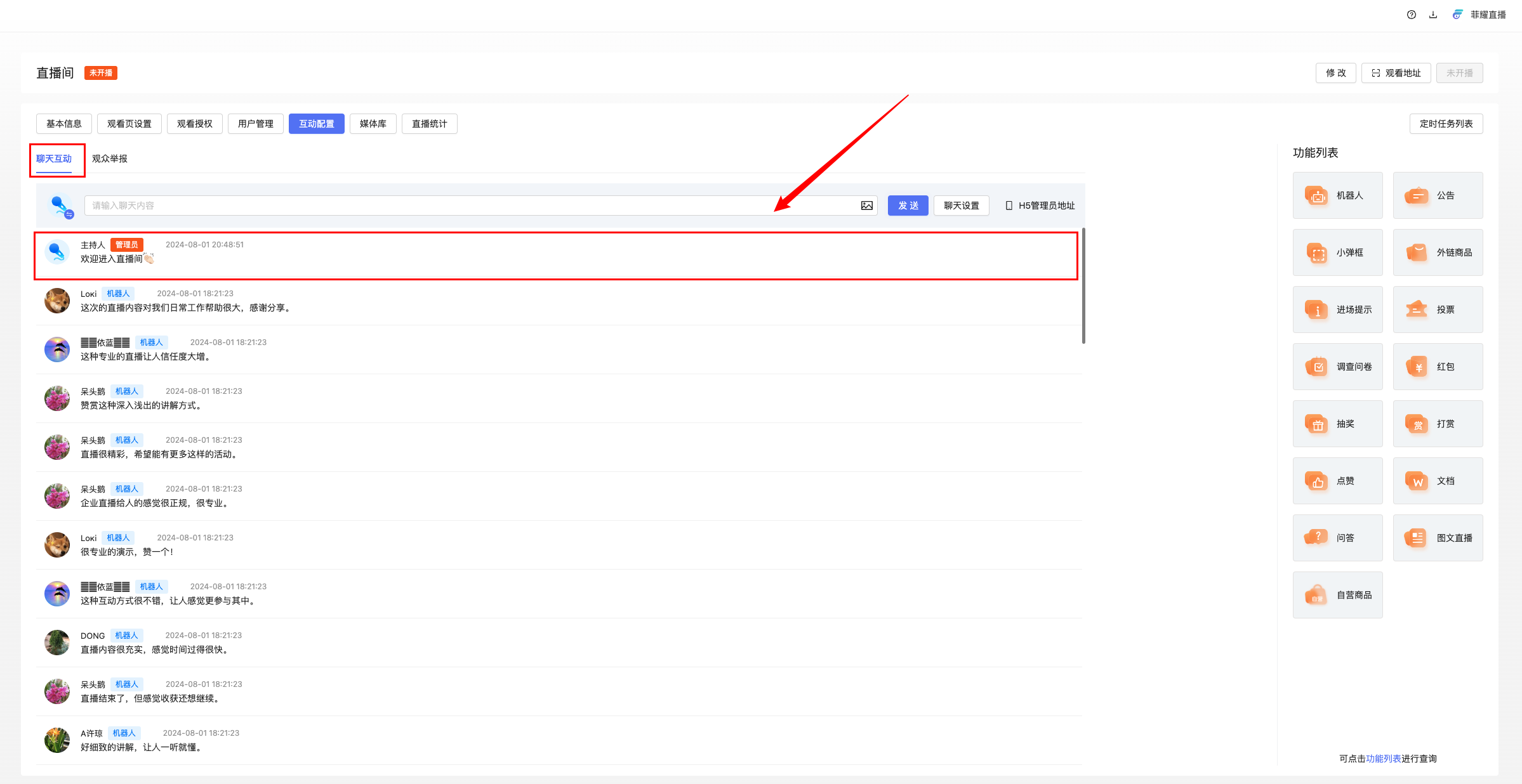Image resolution: width=1522 pixels, height=784 pixels.
Task: Click the chat content input field
Action: (x=470, y=206)
